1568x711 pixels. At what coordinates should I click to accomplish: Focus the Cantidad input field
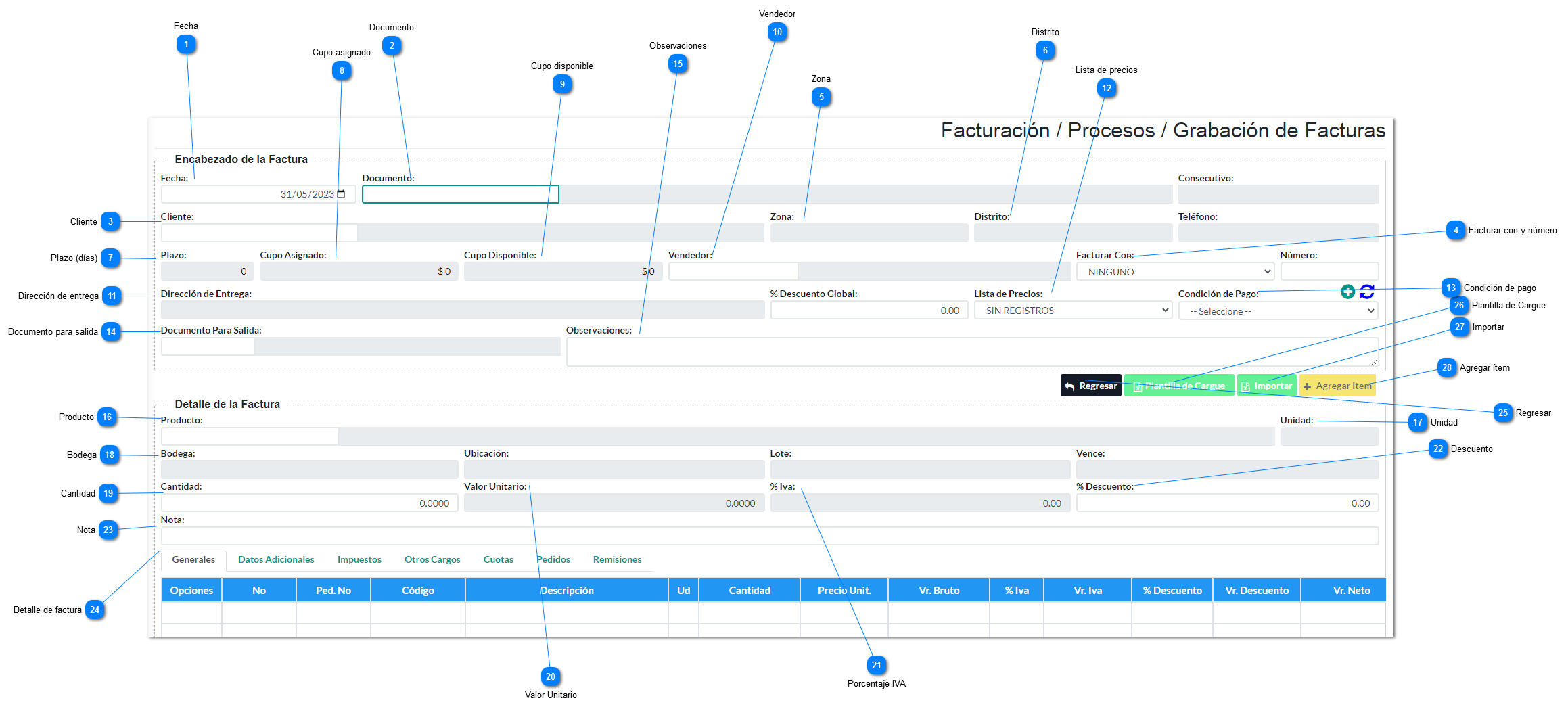point(309,503)
